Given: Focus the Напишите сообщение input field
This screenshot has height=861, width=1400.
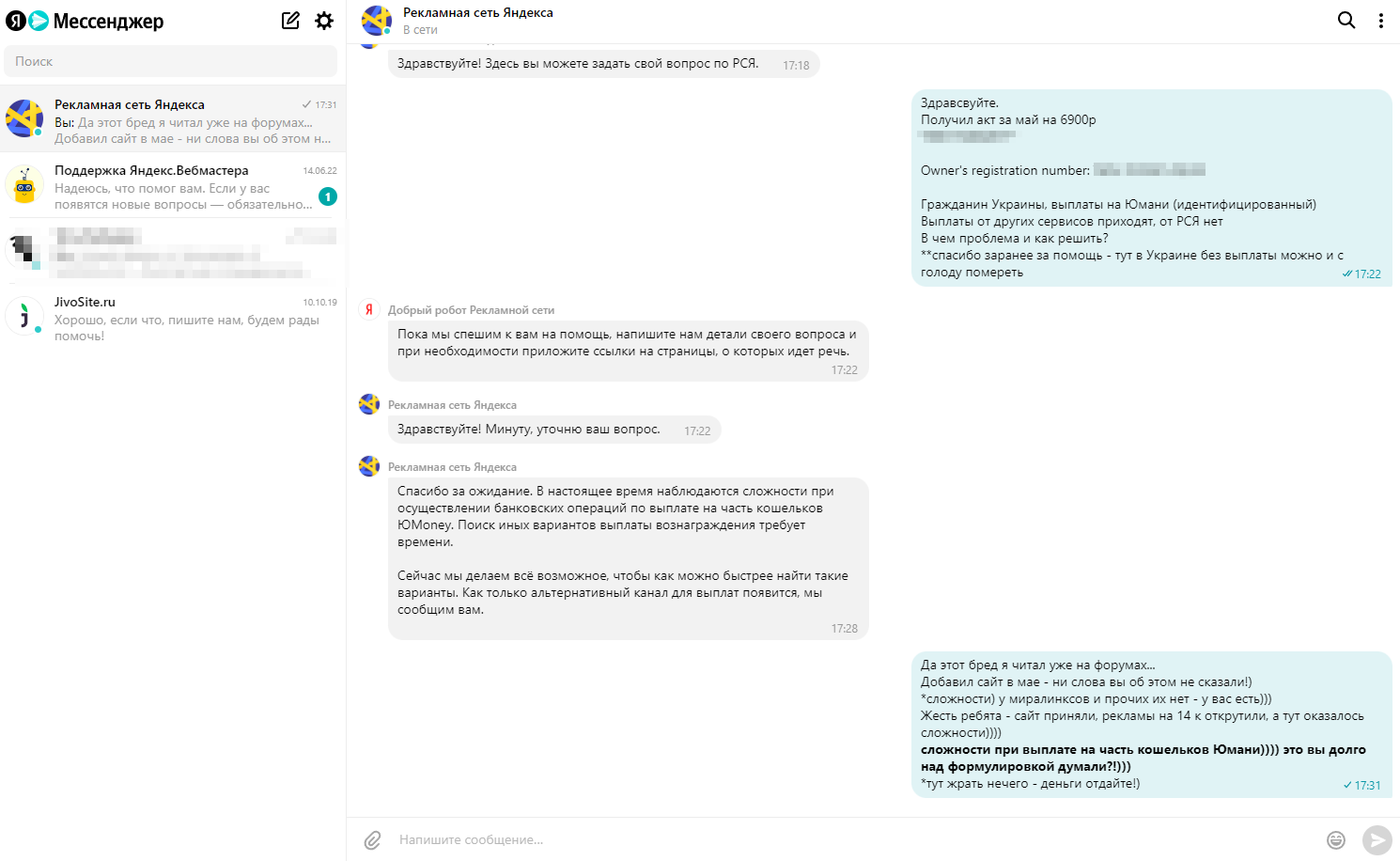Looking at the screenshot, I should click(x=855, y=839).
